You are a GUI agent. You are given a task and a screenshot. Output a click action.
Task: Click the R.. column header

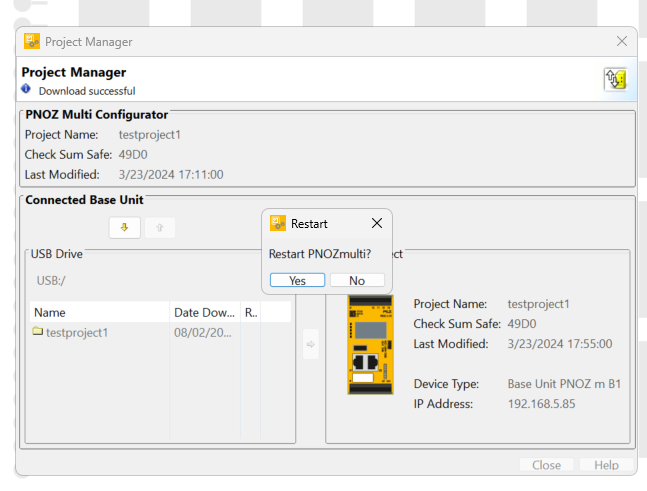[x=250, y=312]
